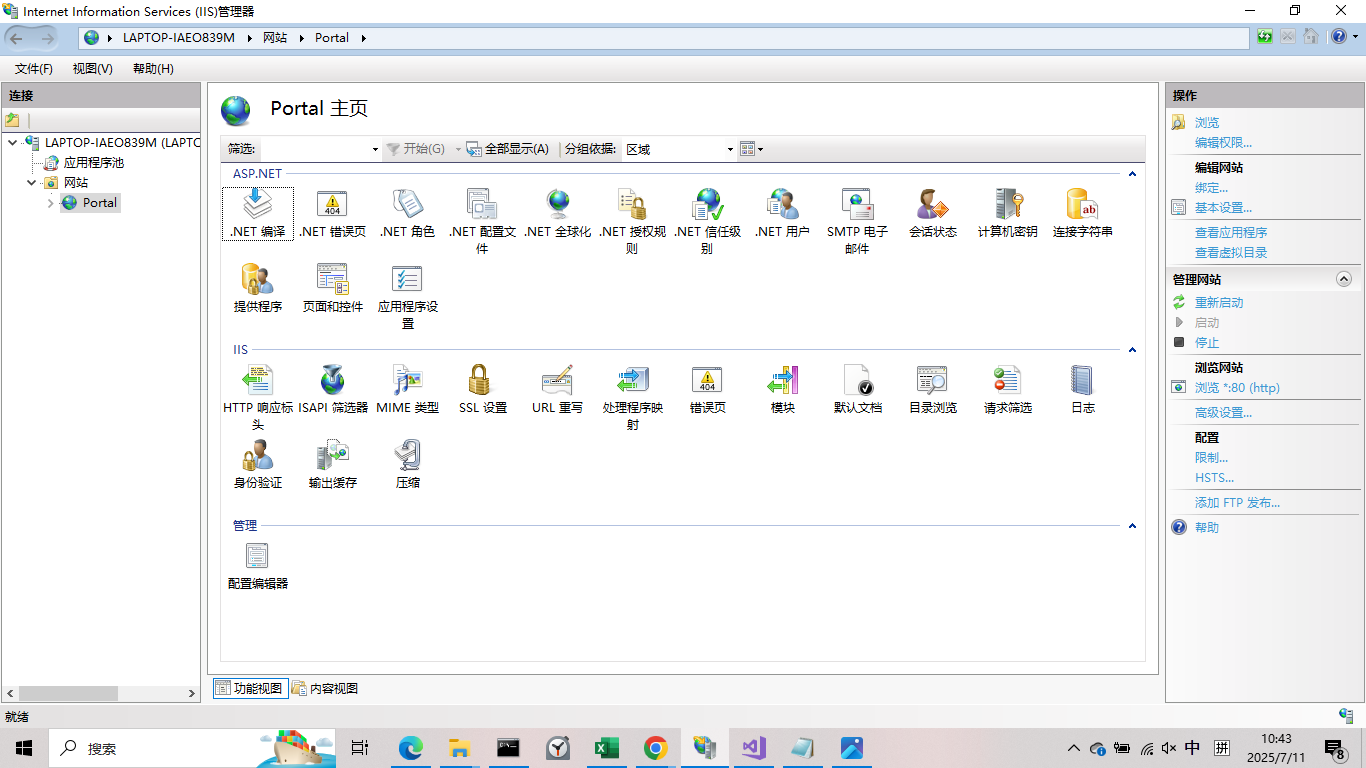This screenshot has height=768, width=1366.
Task: Open the IIS 错误页 feature
Action: coord(707,389)
